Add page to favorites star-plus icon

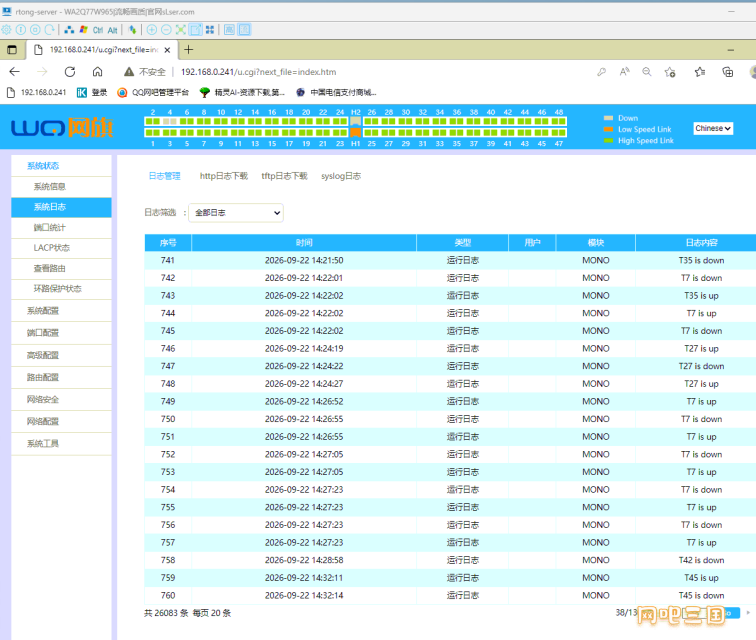tap(670, 72)
